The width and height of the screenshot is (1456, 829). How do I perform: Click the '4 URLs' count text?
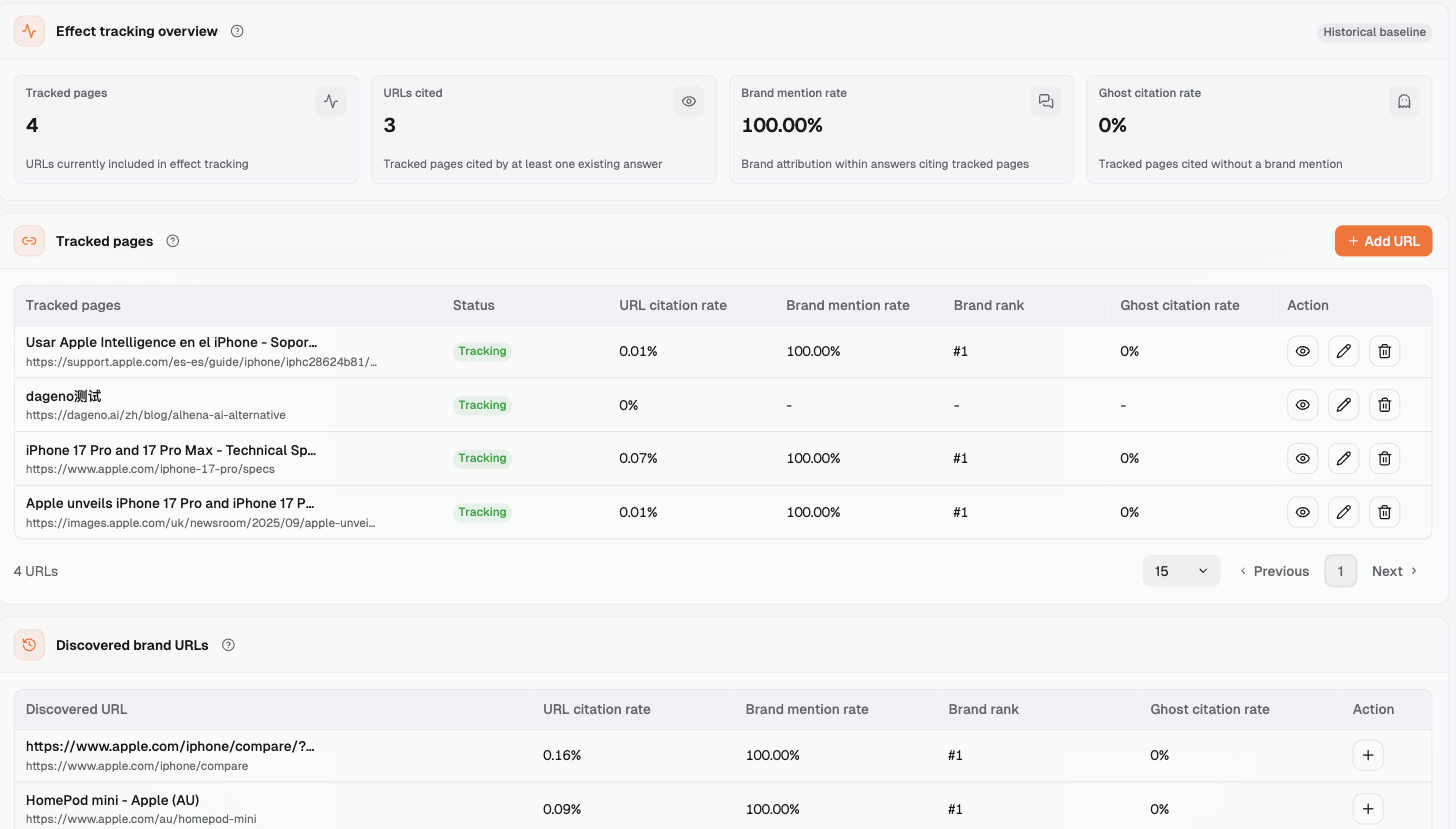click(36, 571)
